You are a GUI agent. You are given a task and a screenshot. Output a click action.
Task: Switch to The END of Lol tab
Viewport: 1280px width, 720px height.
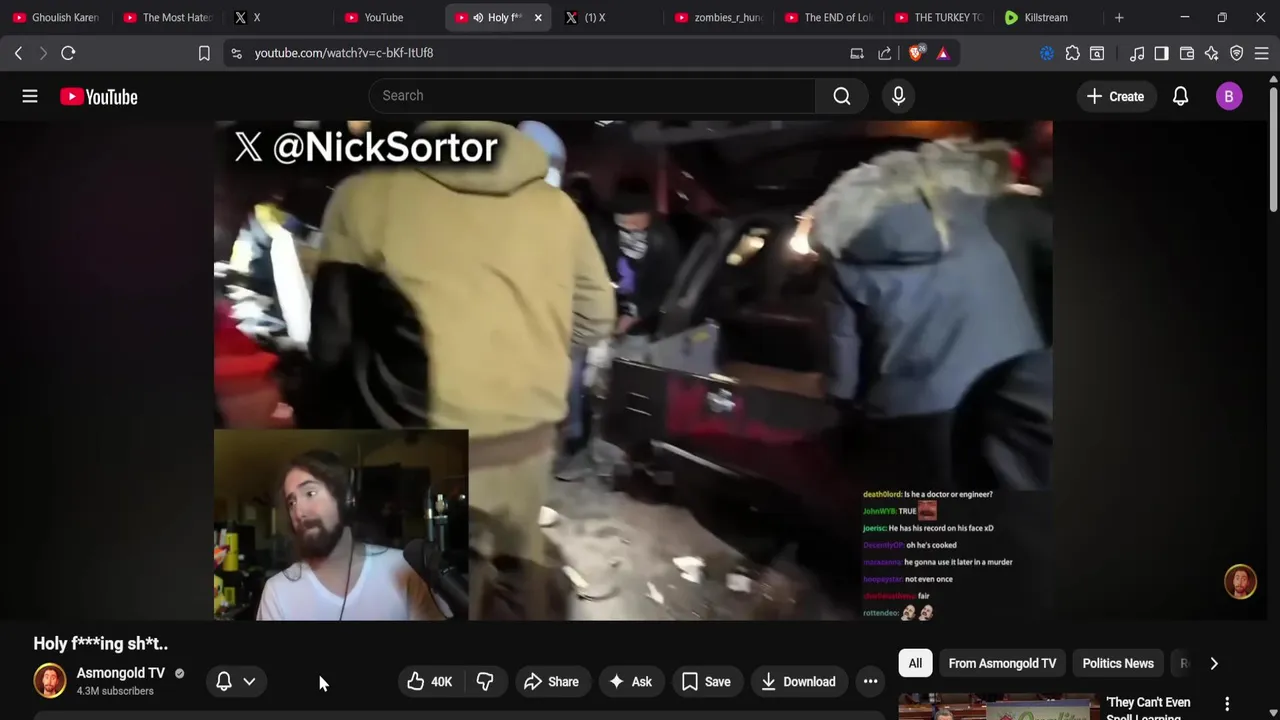click(x=830, y=17)
